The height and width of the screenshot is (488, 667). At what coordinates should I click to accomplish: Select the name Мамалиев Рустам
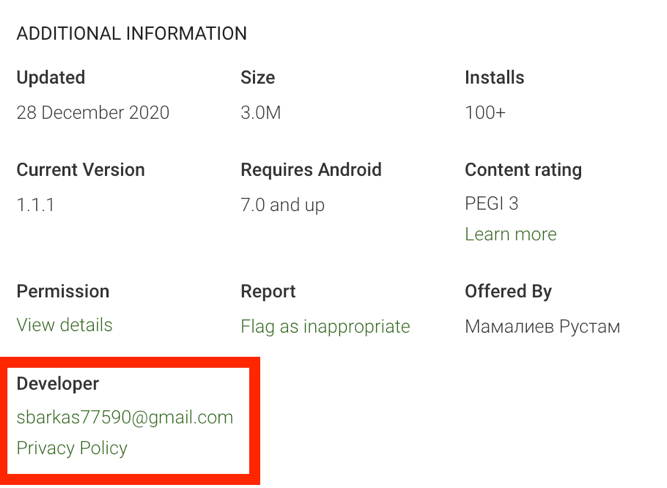[x=542, y=326]
